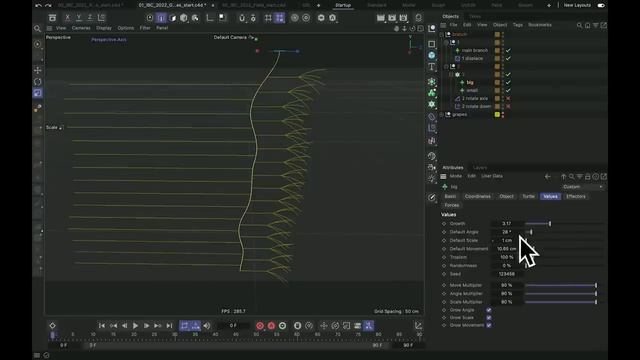Select the Startup layout
This screenshot has height=360, width=640.
click(x=343, y=5)
